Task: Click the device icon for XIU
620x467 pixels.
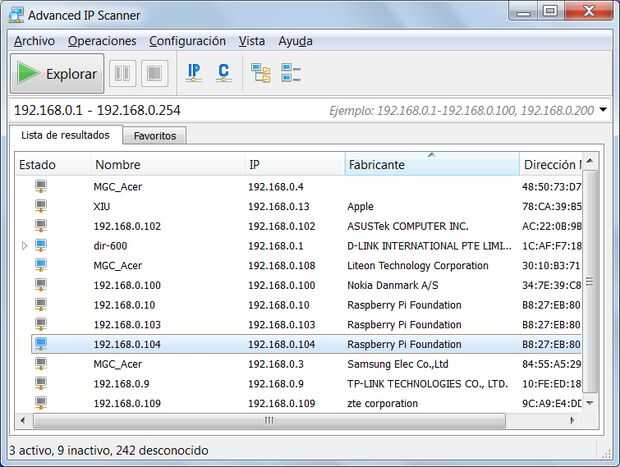Action: coord(41,206)
